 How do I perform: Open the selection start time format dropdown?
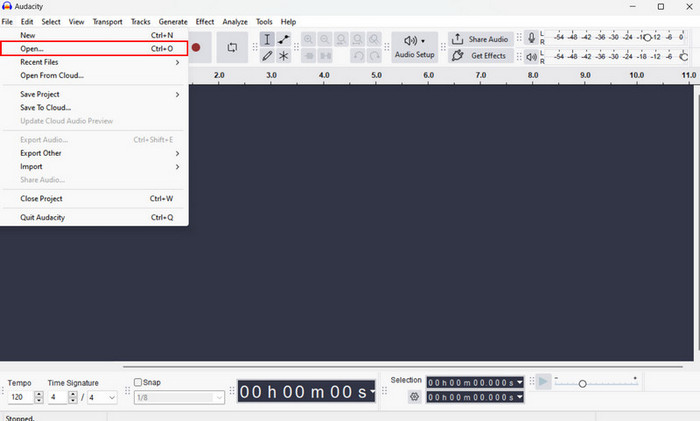[x=520, y=383]
